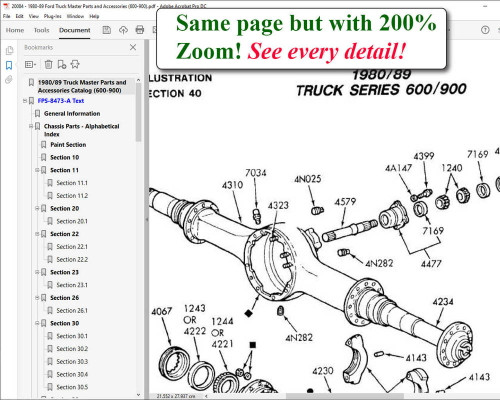This screenshot has height=400, width=500.
Task: Go to Section 23.1 bookmark
Action: pos(72,285)
